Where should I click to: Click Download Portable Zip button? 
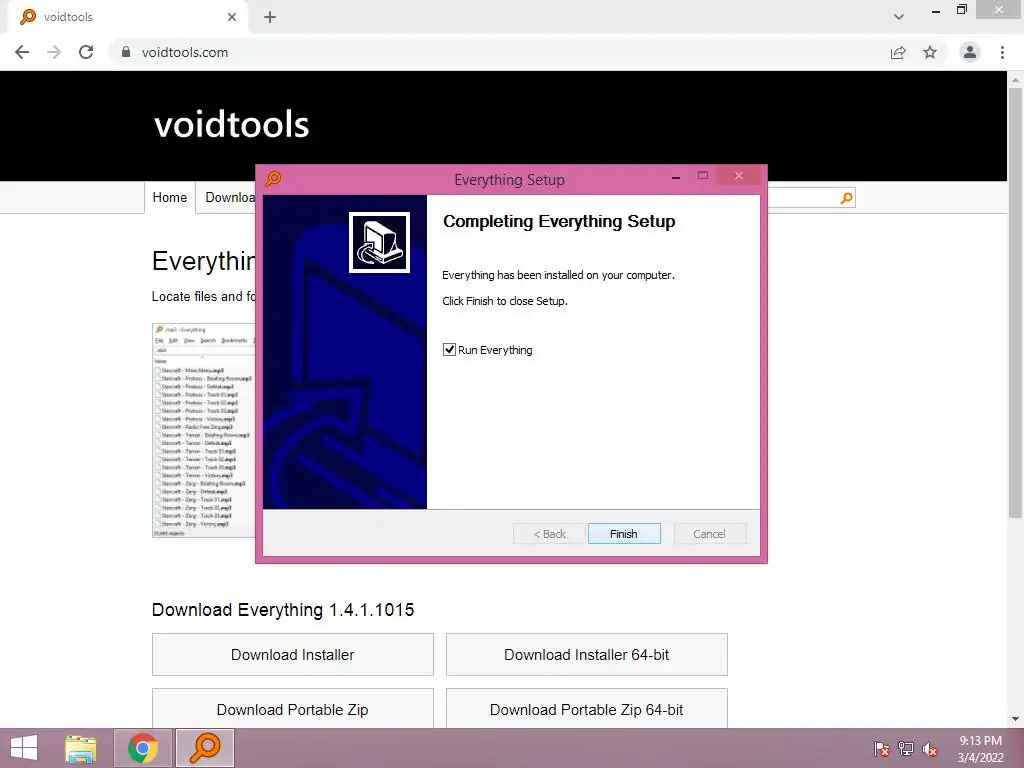click(293, 709)
